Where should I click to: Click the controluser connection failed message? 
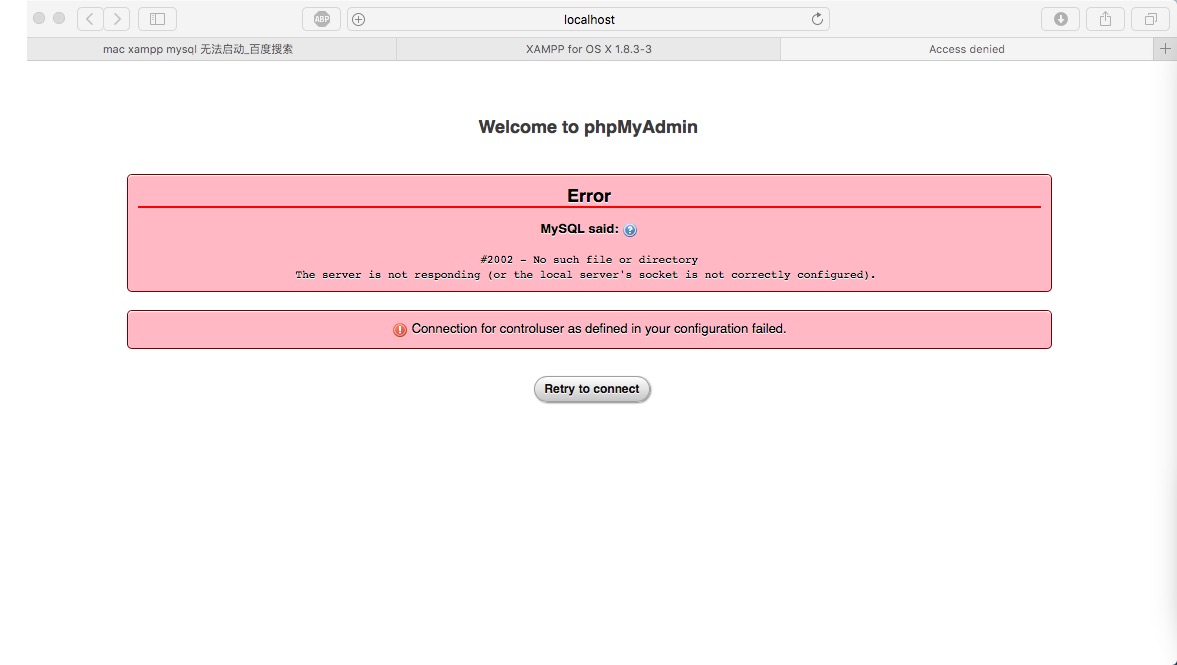pos(598,329)
